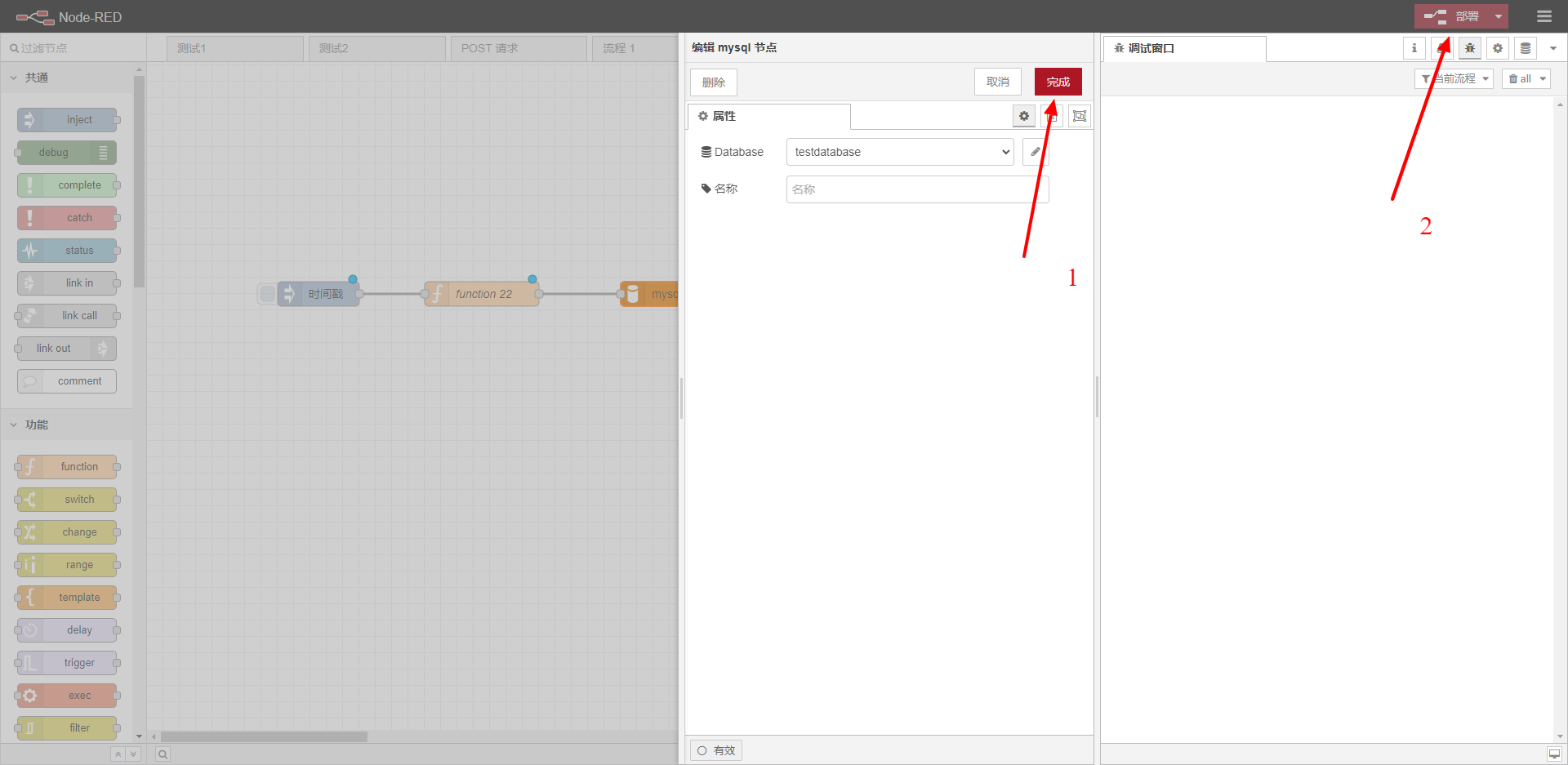Show node properties gear icon in editor
The width and height of the screenshot is (1568, 765).
(x=1024, y=116)
